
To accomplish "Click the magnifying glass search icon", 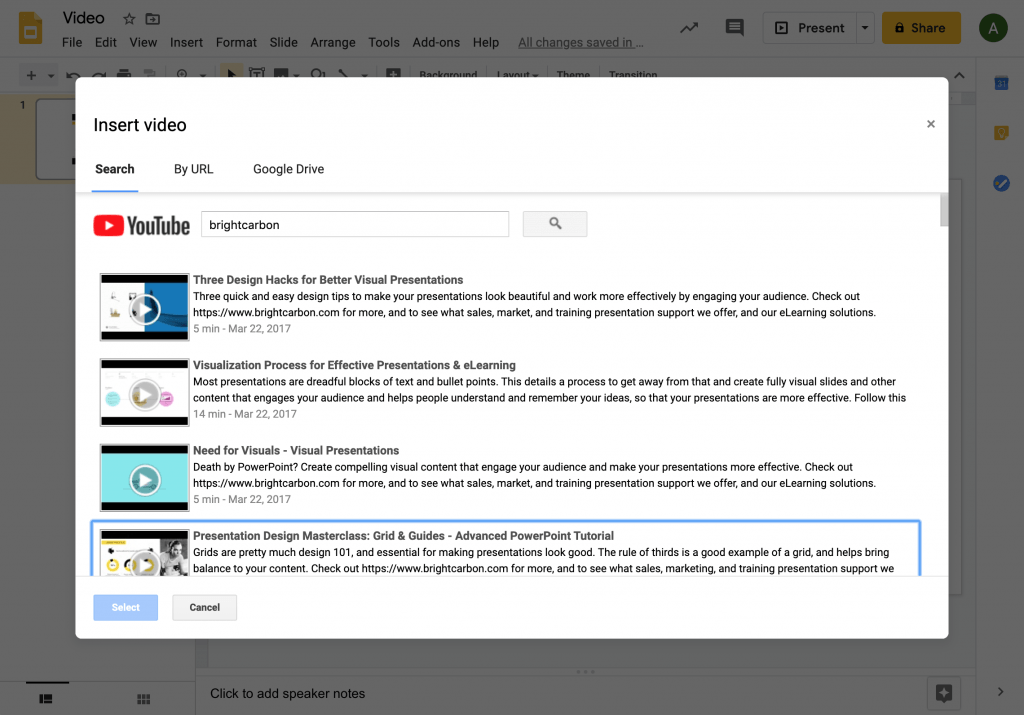I will pos(554,223).
